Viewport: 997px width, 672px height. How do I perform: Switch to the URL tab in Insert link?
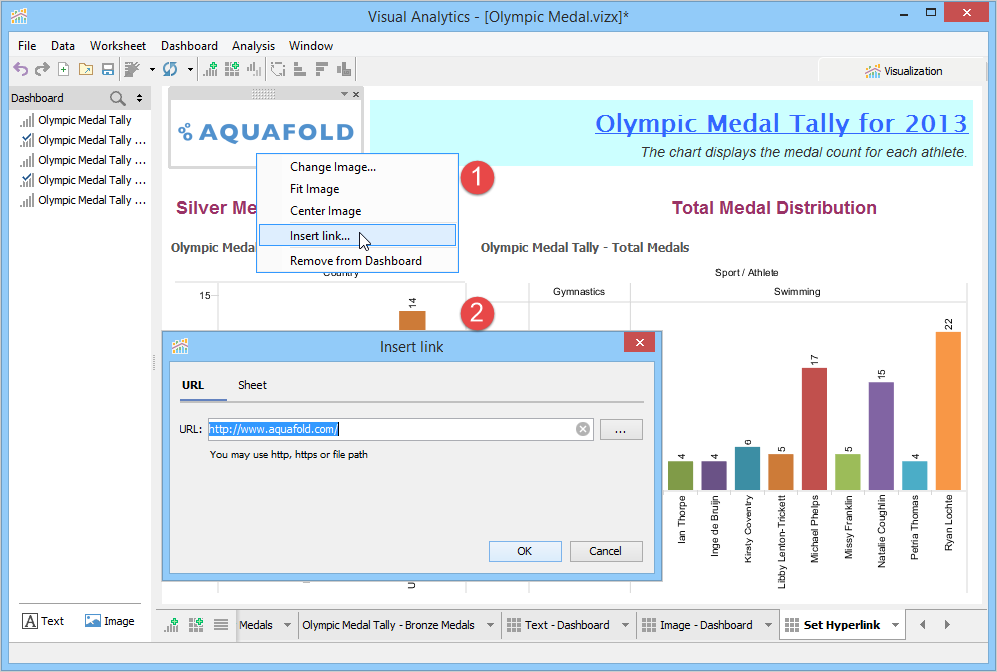[193, 385]
